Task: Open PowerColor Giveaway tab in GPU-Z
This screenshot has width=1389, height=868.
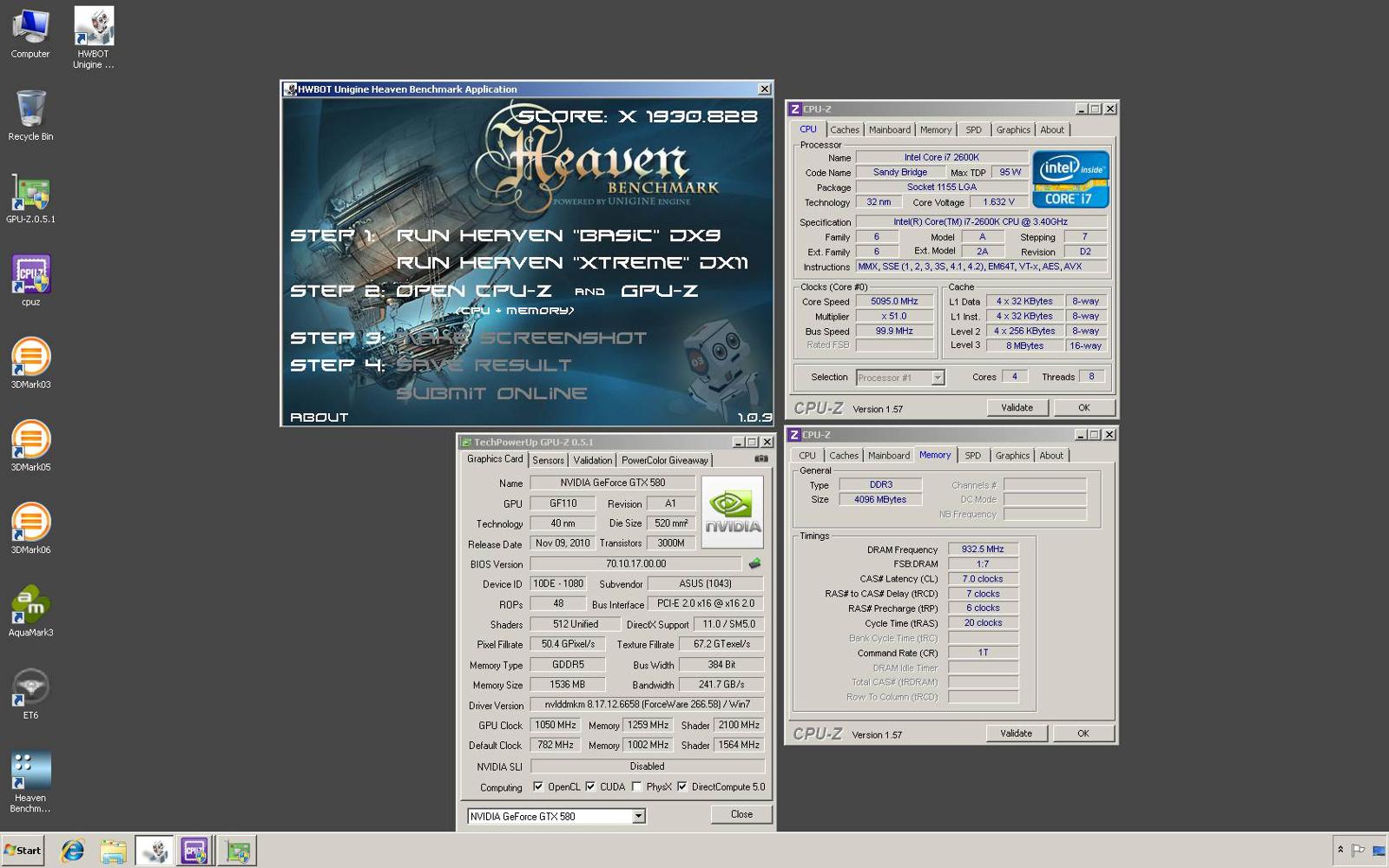Action: 664,460
